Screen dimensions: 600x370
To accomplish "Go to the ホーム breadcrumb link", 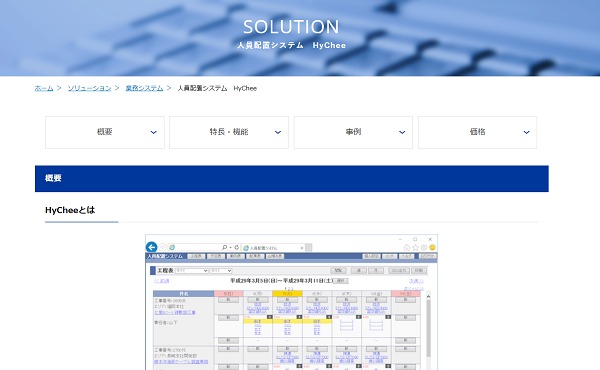I will coord(44,88).
